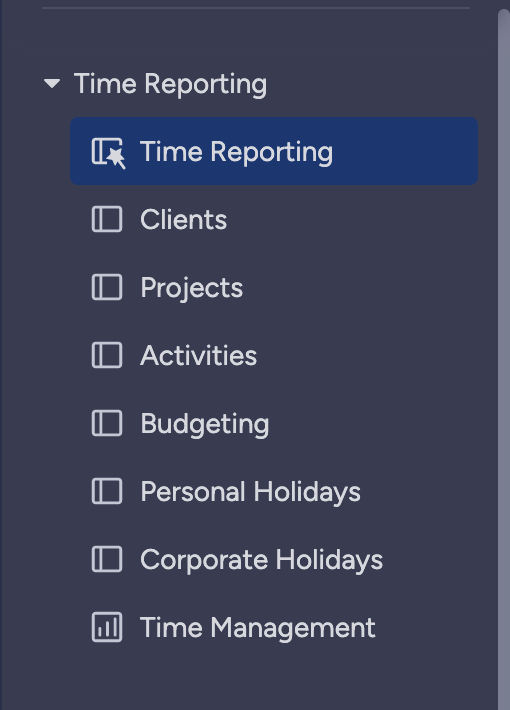Image resolution: width=510 pixels, height=710 pixels.
Task: Click the Personal Holidays board icon
Action: 107,491
